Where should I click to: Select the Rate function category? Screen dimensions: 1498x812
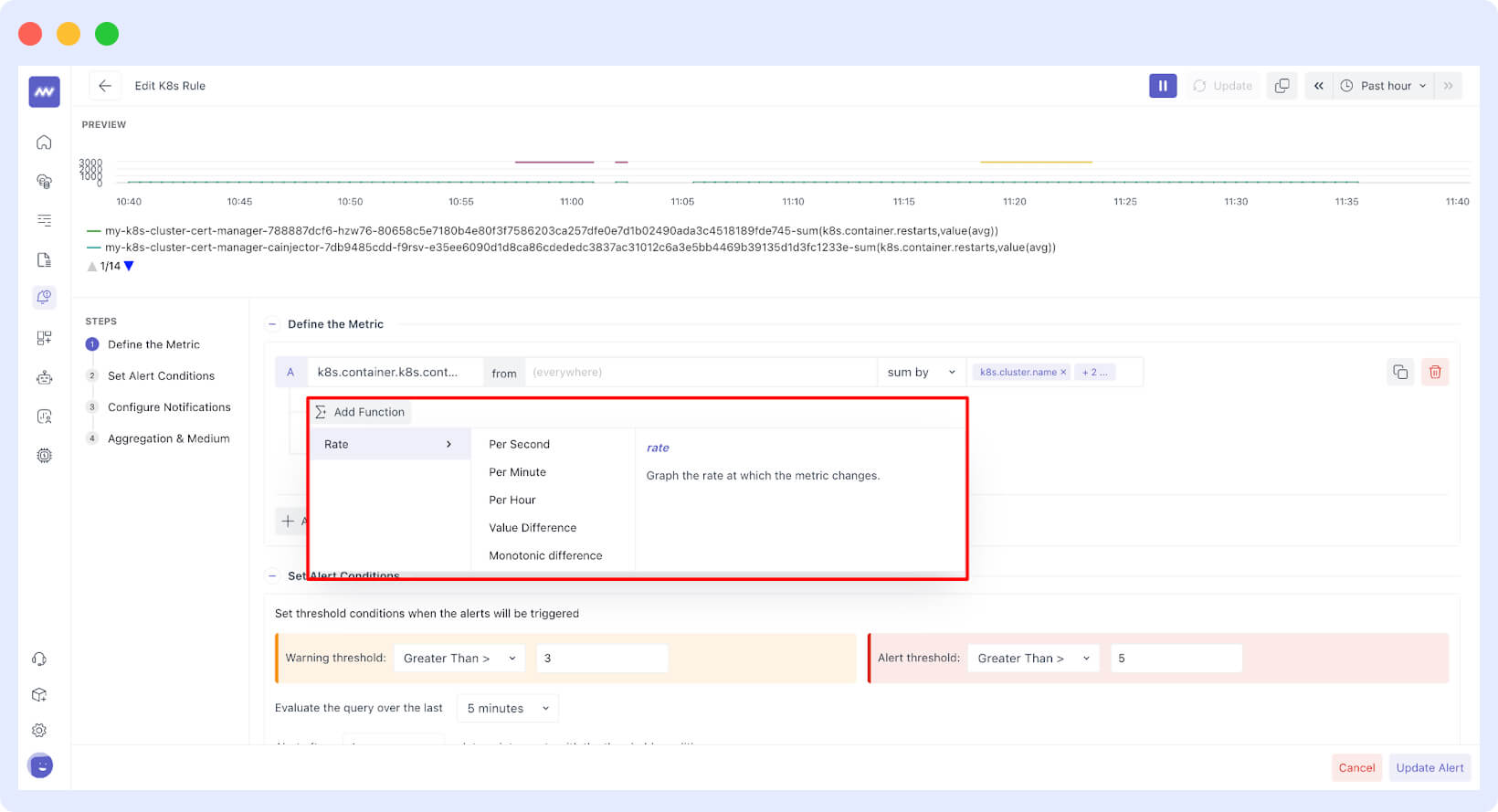click(x=388, y=445)
